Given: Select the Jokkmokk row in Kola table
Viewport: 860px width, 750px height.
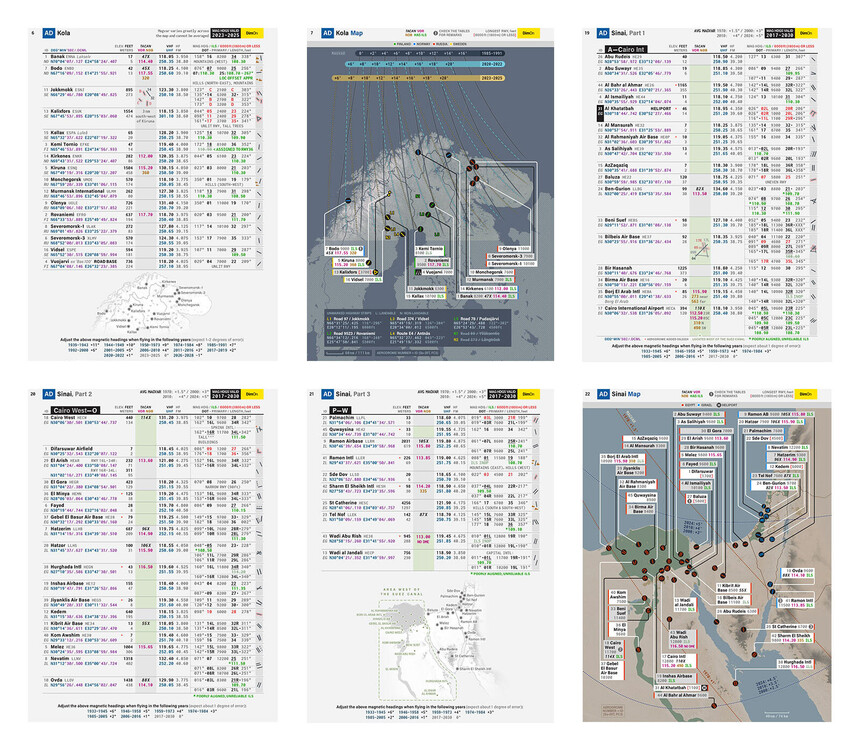Looking at the screenshot, I should point(152,96).
